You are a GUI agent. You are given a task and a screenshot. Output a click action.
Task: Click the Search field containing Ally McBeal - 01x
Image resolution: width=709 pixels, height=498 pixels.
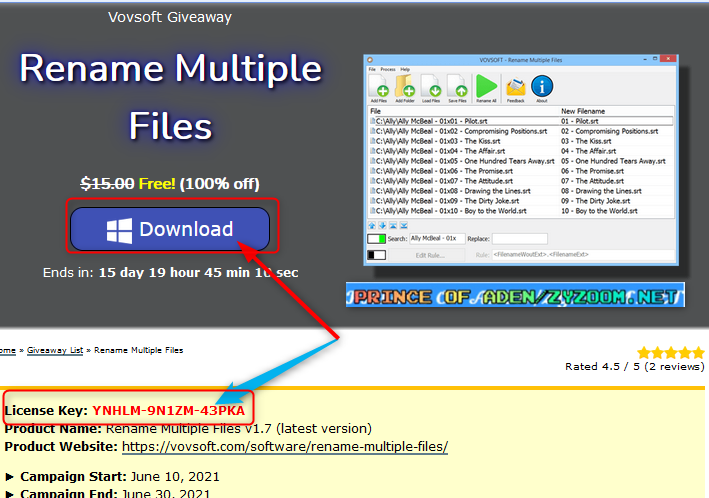pyautogui.click(x=436, y=238)
